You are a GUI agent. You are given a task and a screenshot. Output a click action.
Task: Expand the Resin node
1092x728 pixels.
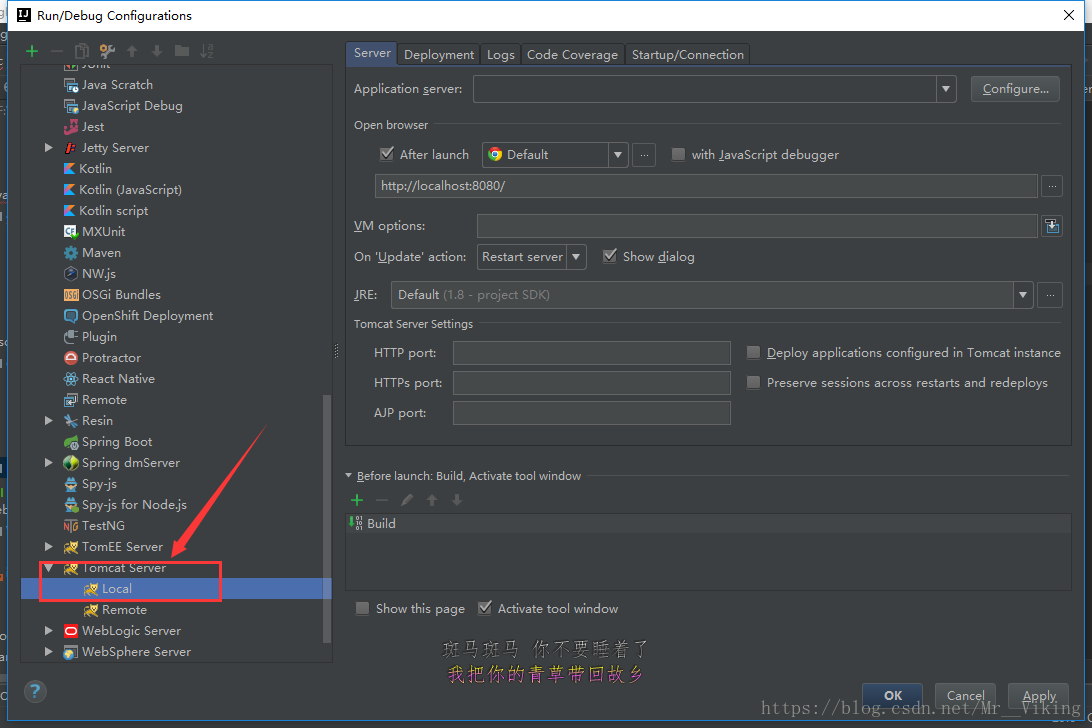[x=48, y=421]
